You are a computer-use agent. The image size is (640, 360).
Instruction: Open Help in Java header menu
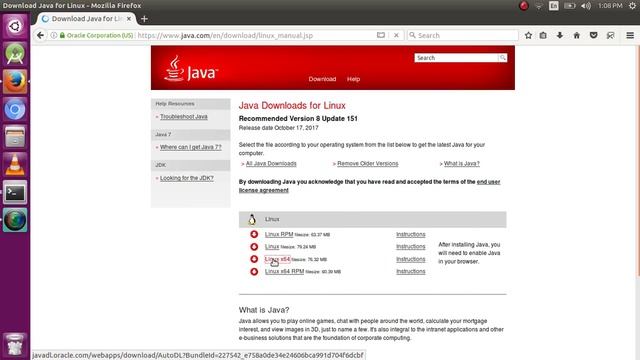pos(353,79)
